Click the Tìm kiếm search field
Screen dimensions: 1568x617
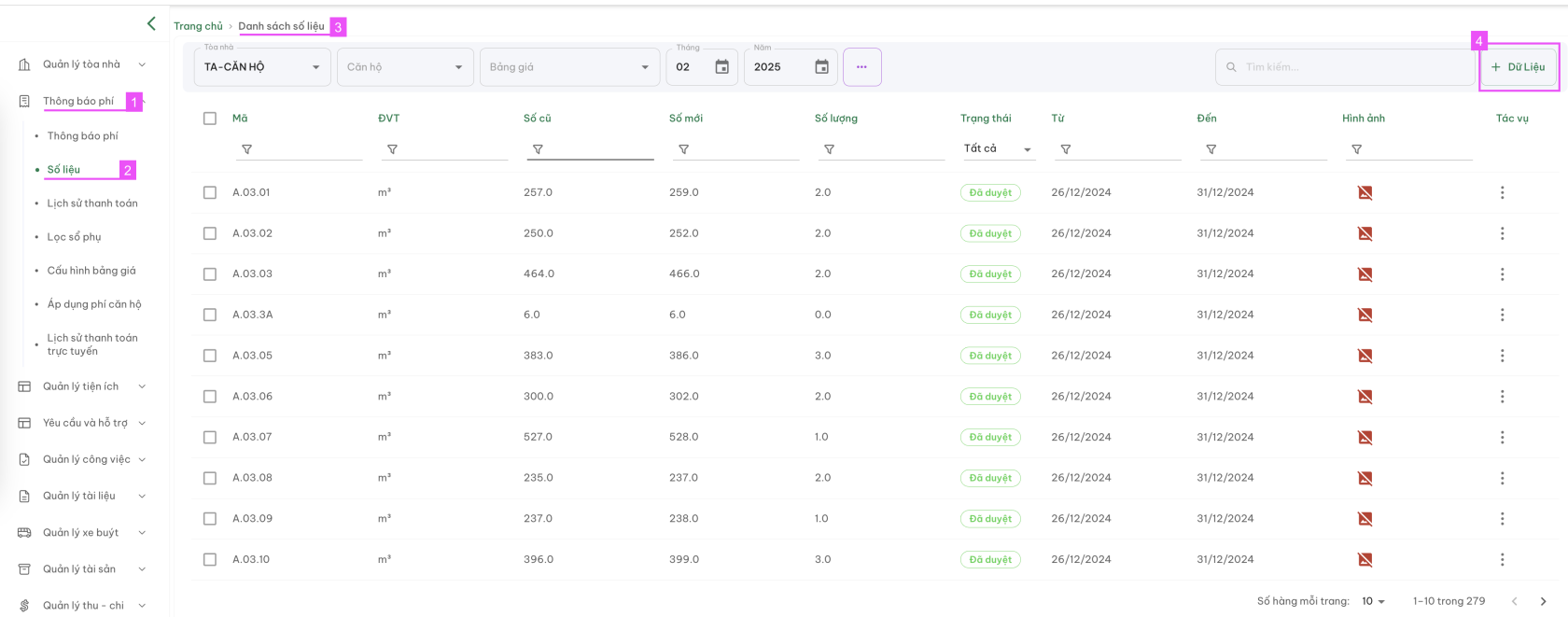click(1345, 67)
